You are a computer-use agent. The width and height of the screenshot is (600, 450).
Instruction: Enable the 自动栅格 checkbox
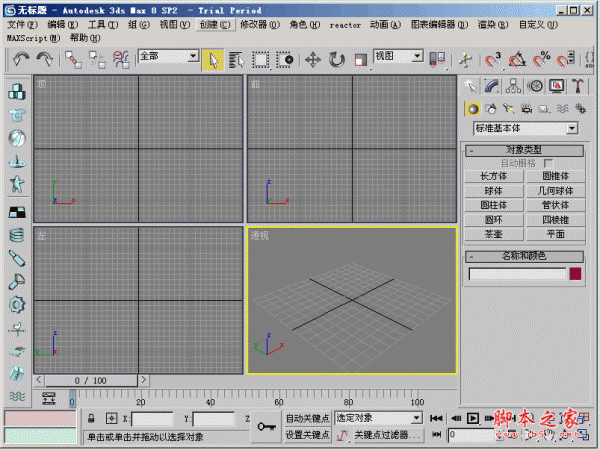point(549,163)
